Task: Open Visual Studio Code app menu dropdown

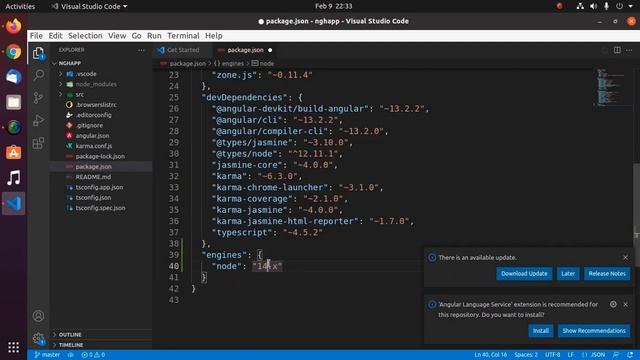Action: (x=89, y=6)
